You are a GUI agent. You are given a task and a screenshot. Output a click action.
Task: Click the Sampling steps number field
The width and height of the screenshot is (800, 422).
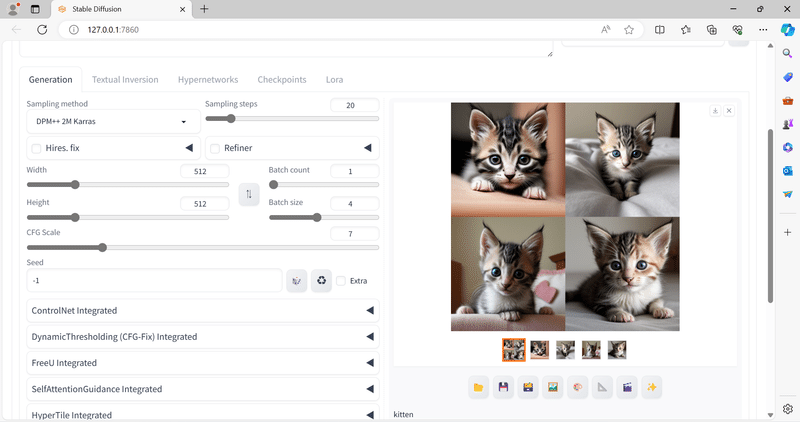(x=355, y=105)
